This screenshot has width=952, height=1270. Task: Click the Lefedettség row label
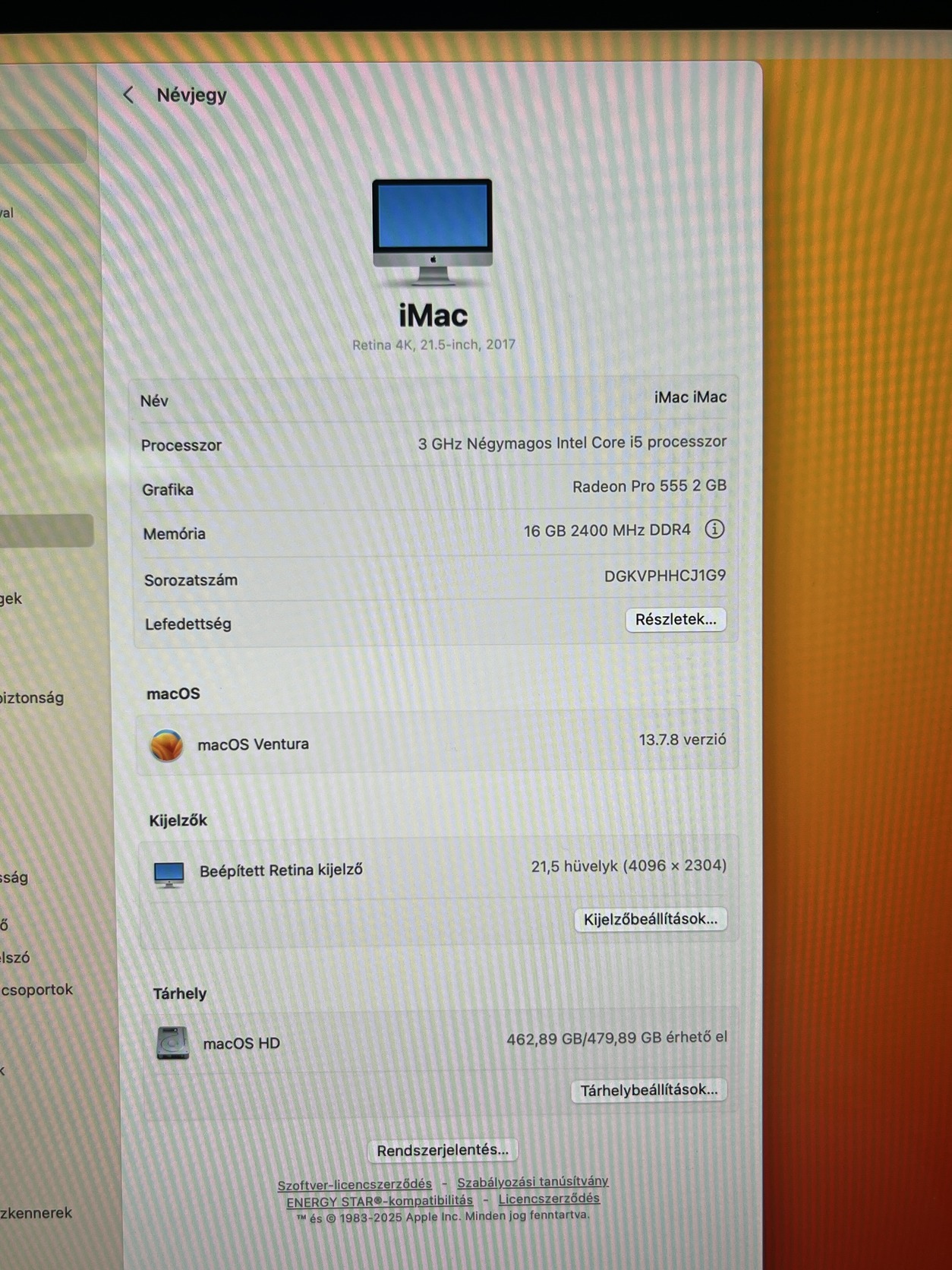188,624
